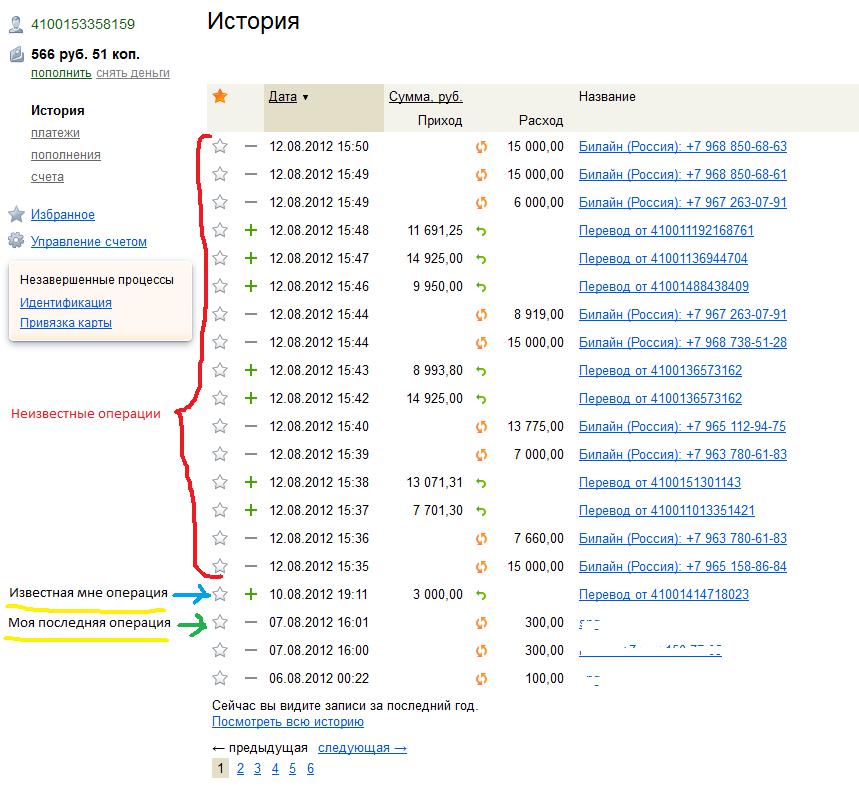Click repeat-payment icon for 7 000,00 expense
Image resolution: width=859 pixels, height=792 pixels.
[481, 455]
